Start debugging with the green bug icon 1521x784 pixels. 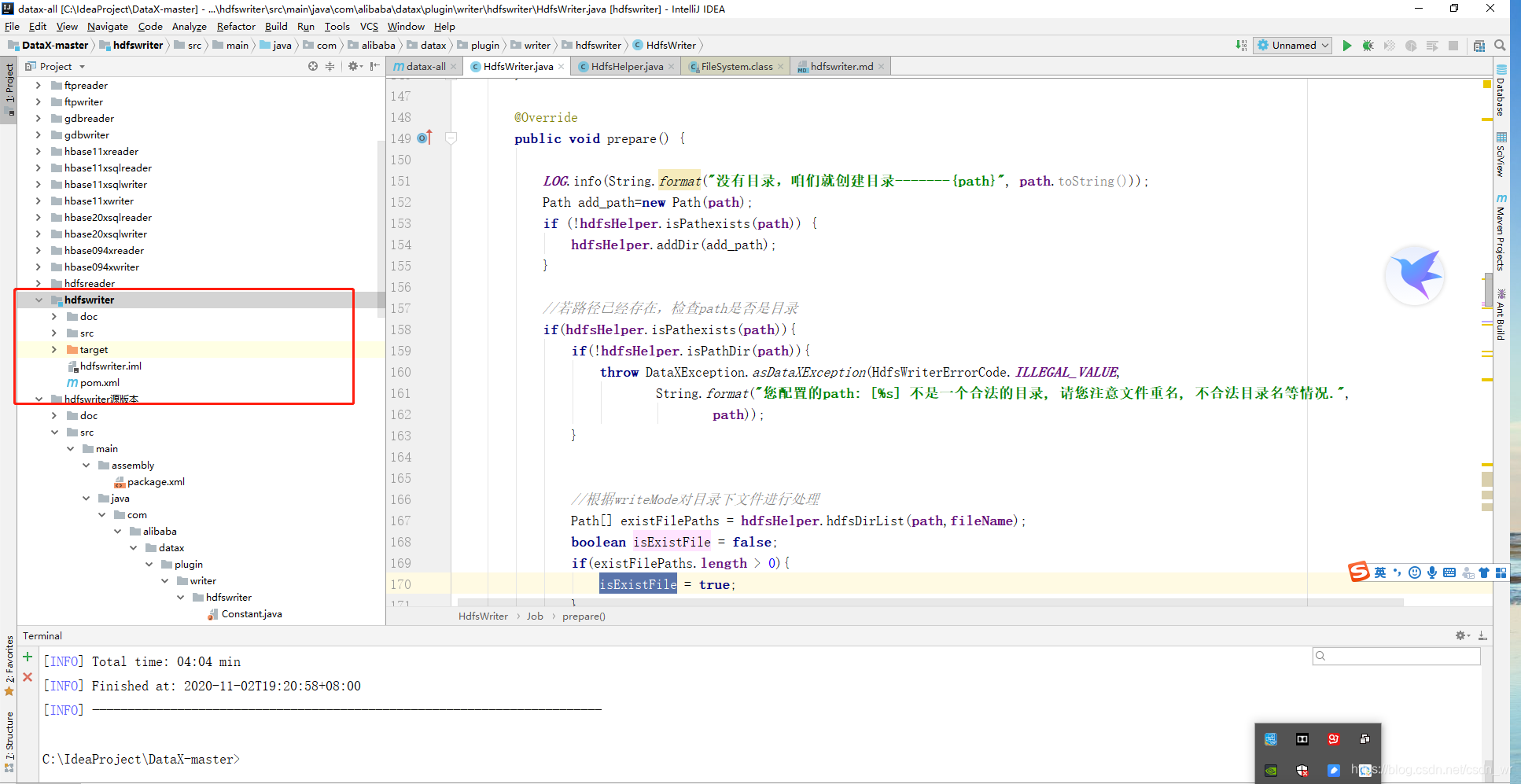(x=1368, y=46)
